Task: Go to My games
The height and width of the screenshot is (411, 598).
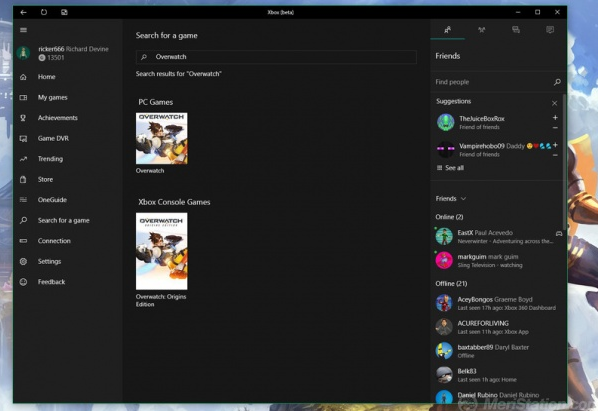Action: click(53, 97)
